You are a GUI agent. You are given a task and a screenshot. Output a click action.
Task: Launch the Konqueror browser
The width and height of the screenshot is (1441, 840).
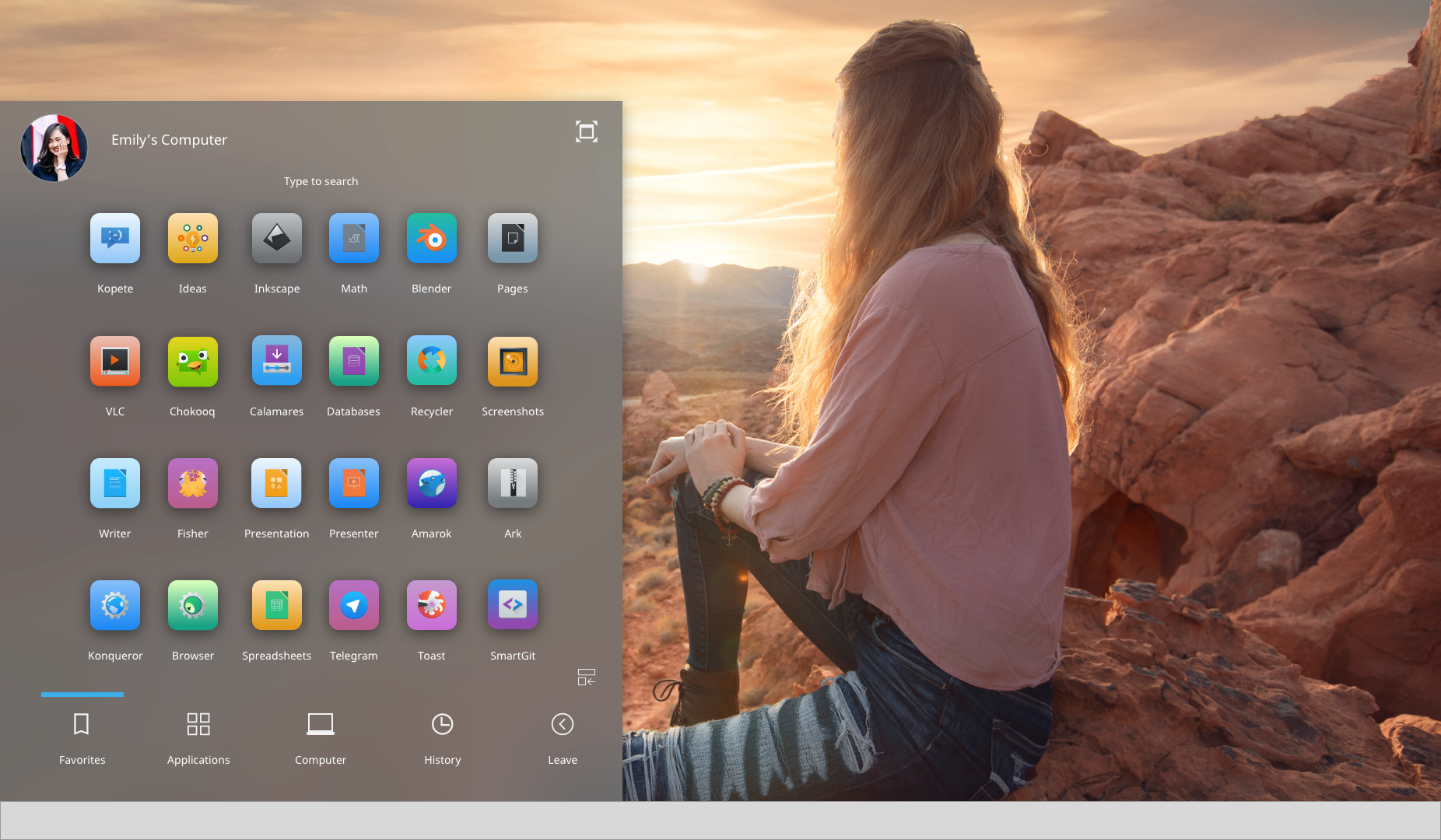[x=115, y=606]
